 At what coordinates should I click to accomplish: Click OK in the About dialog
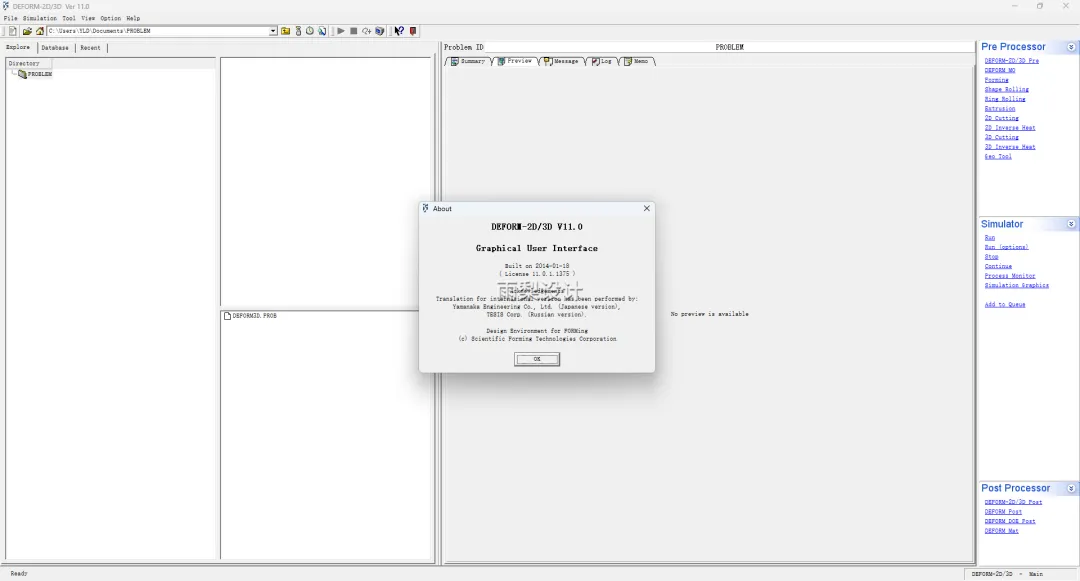[x=537, y=359]
